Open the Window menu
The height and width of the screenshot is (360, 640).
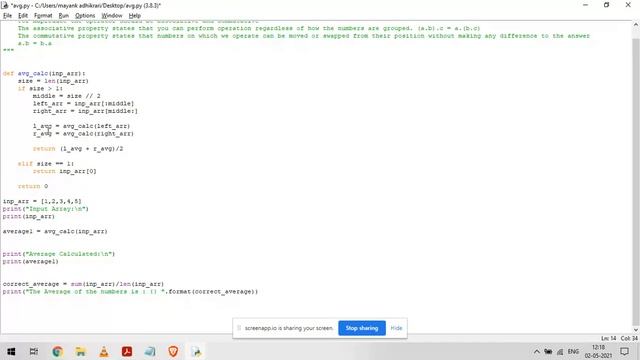[x=112, y=16]
